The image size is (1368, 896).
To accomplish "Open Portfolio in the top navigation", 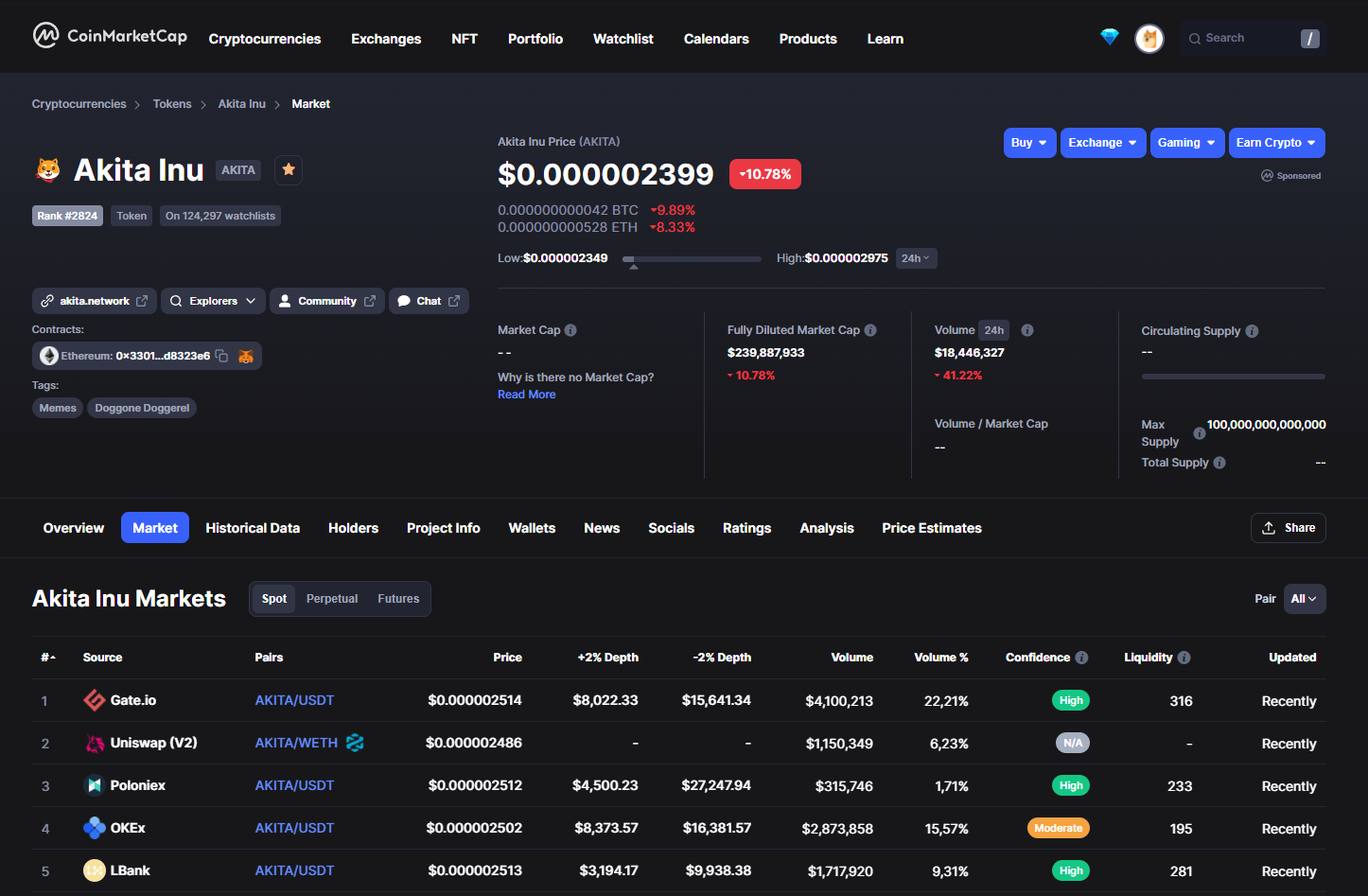I will coord(535,39).
